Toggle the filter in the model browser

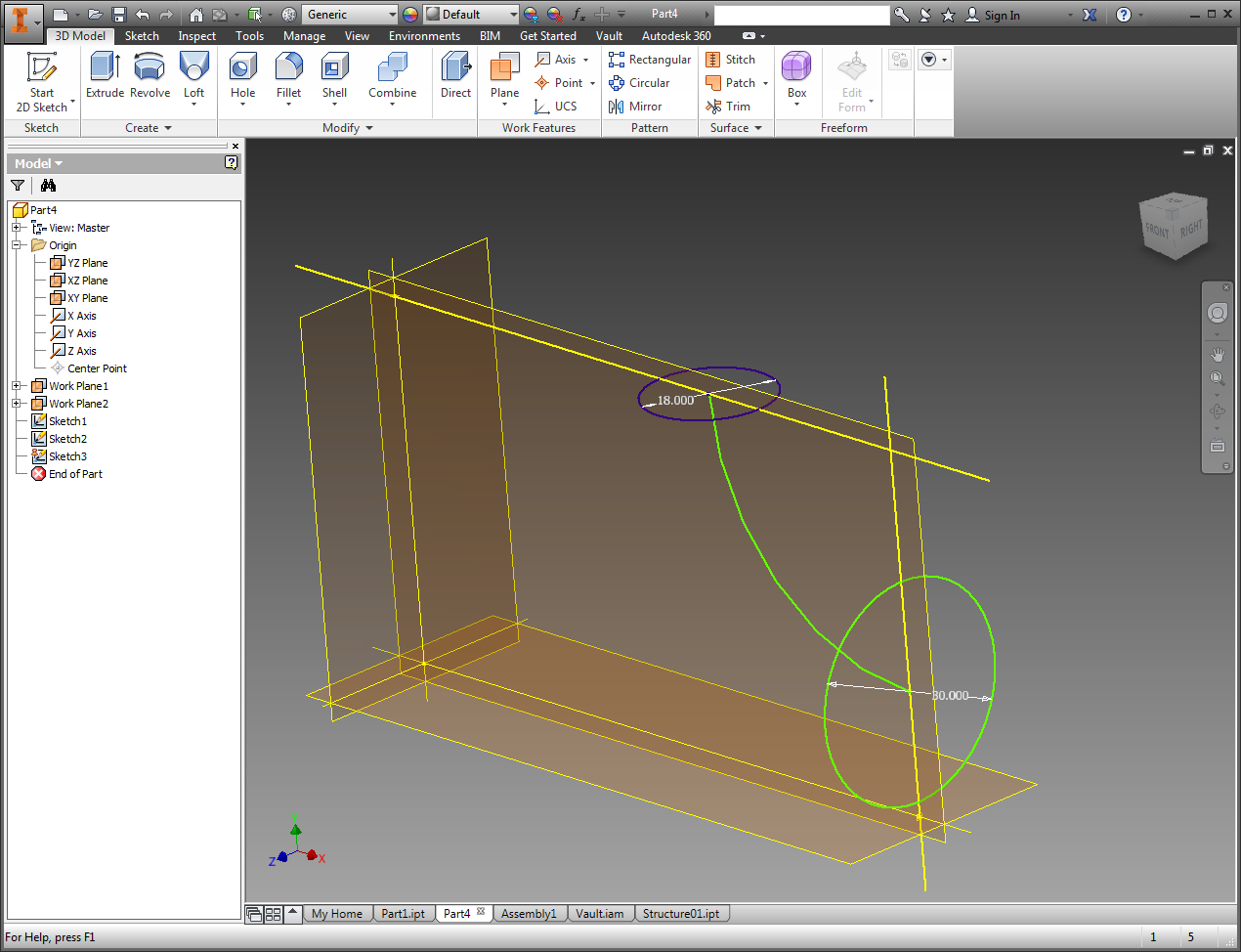pos(18,185)
